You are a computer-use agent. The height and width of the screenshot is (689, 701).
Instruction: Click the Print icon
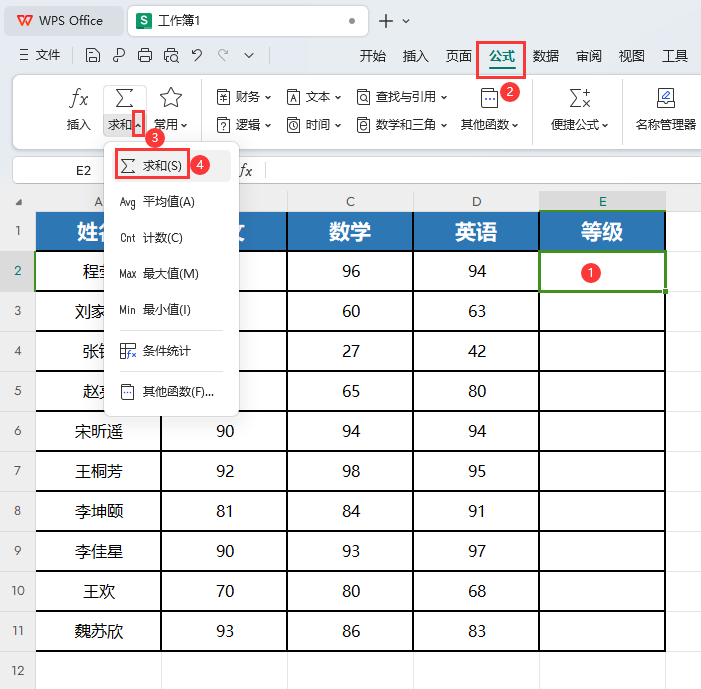click(145, 55)
